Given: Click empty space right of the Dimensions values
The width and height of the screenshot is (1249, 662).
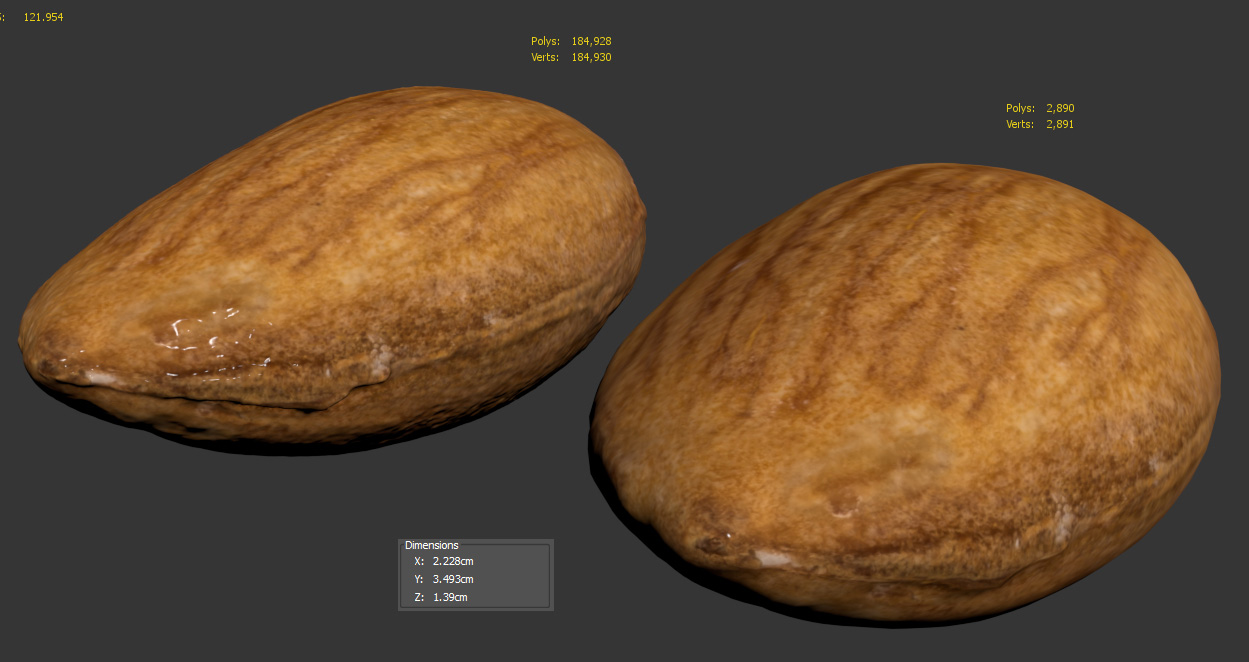Looking at the screenshot, I should (515, 580).
